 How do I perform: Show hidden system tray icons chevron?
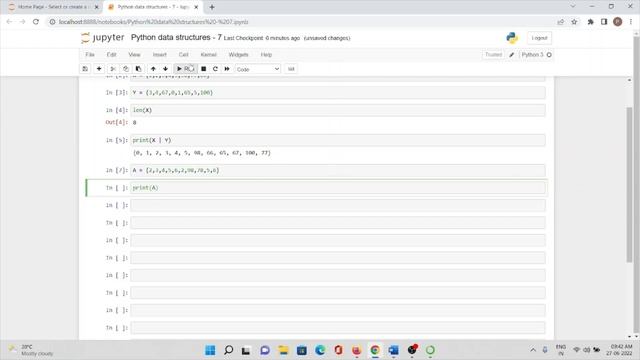[x=533, y=350]
